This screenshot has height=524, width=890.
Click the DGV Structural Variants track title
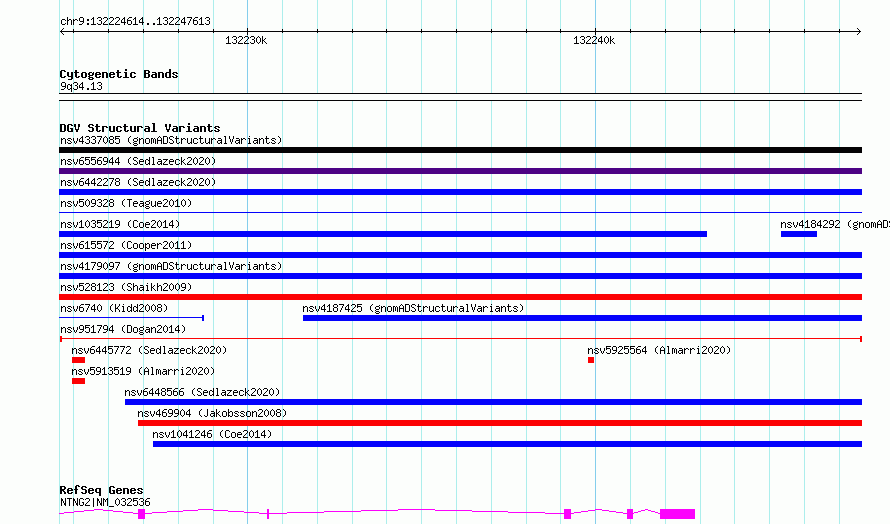pyautogui.click(x=140, y=128)
